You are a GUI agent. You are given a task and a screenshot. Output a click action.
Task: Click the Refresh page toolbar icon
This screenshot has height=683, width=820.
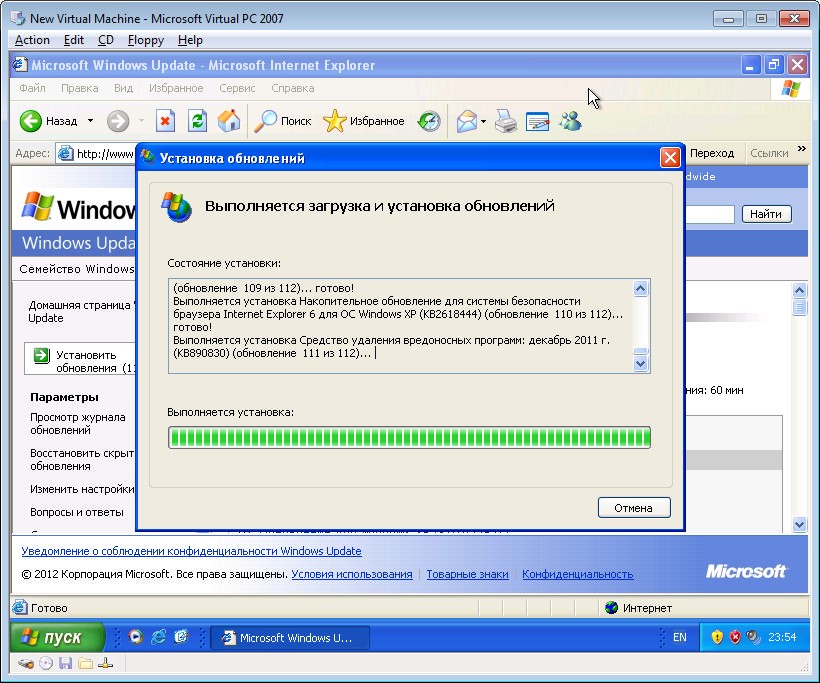click(198, 121)
